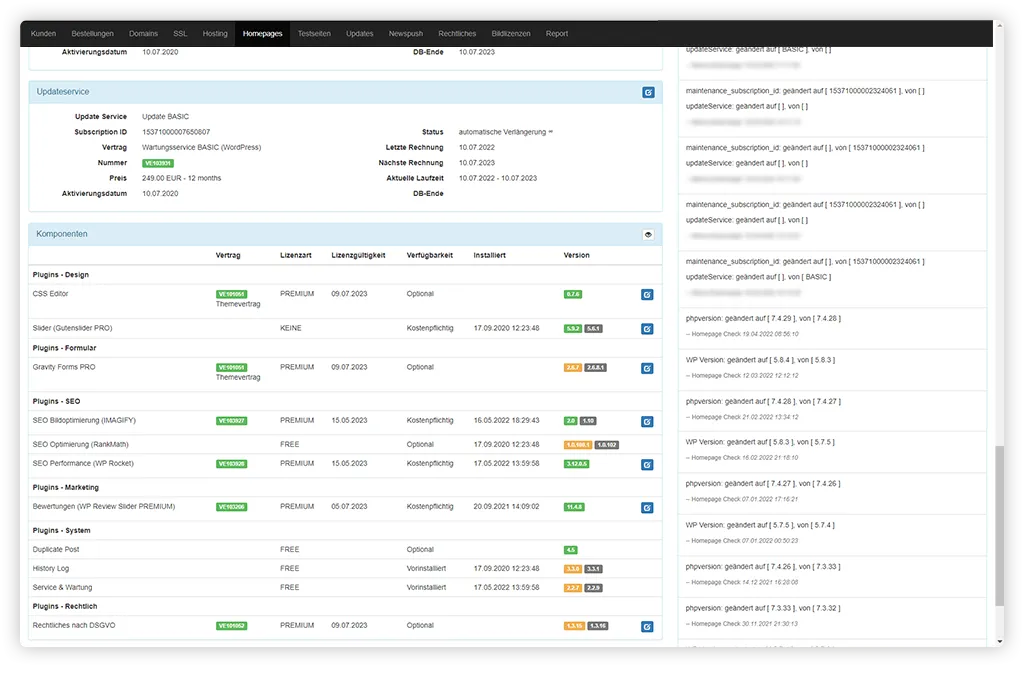1024x674 pixels.
Task: Edit the Updateservice section
Action: tap(648, 92)
